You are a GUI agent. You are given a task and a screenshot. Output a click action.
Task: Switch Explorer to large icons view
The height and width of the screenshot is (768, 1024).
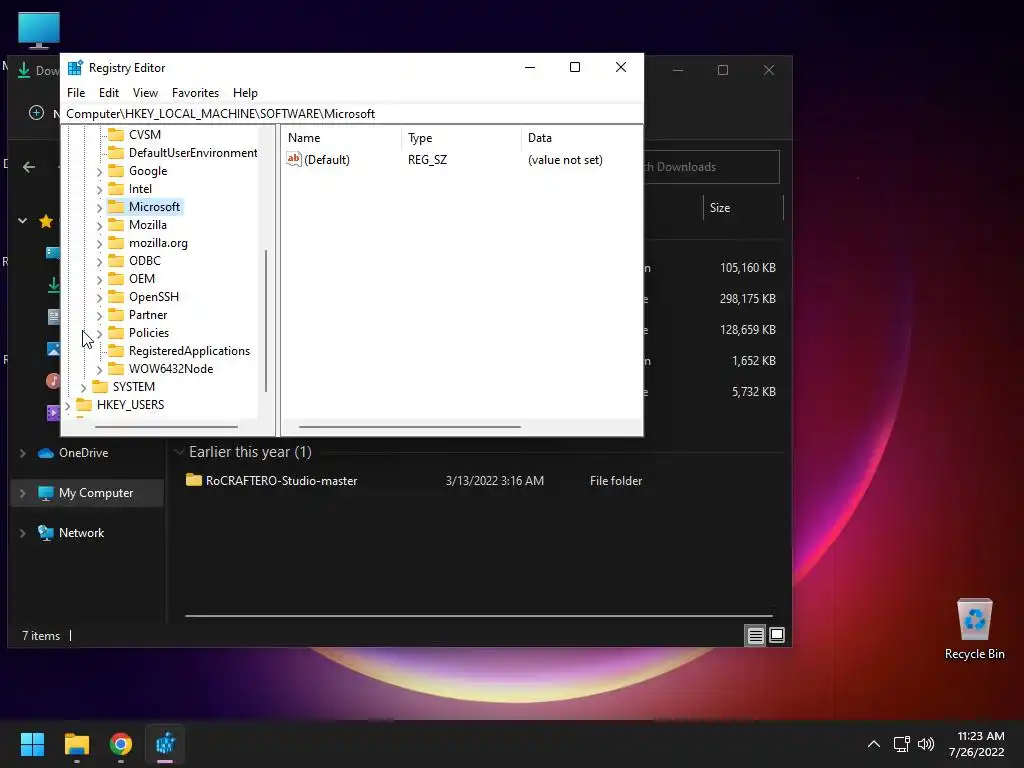[x=777, y=635]
